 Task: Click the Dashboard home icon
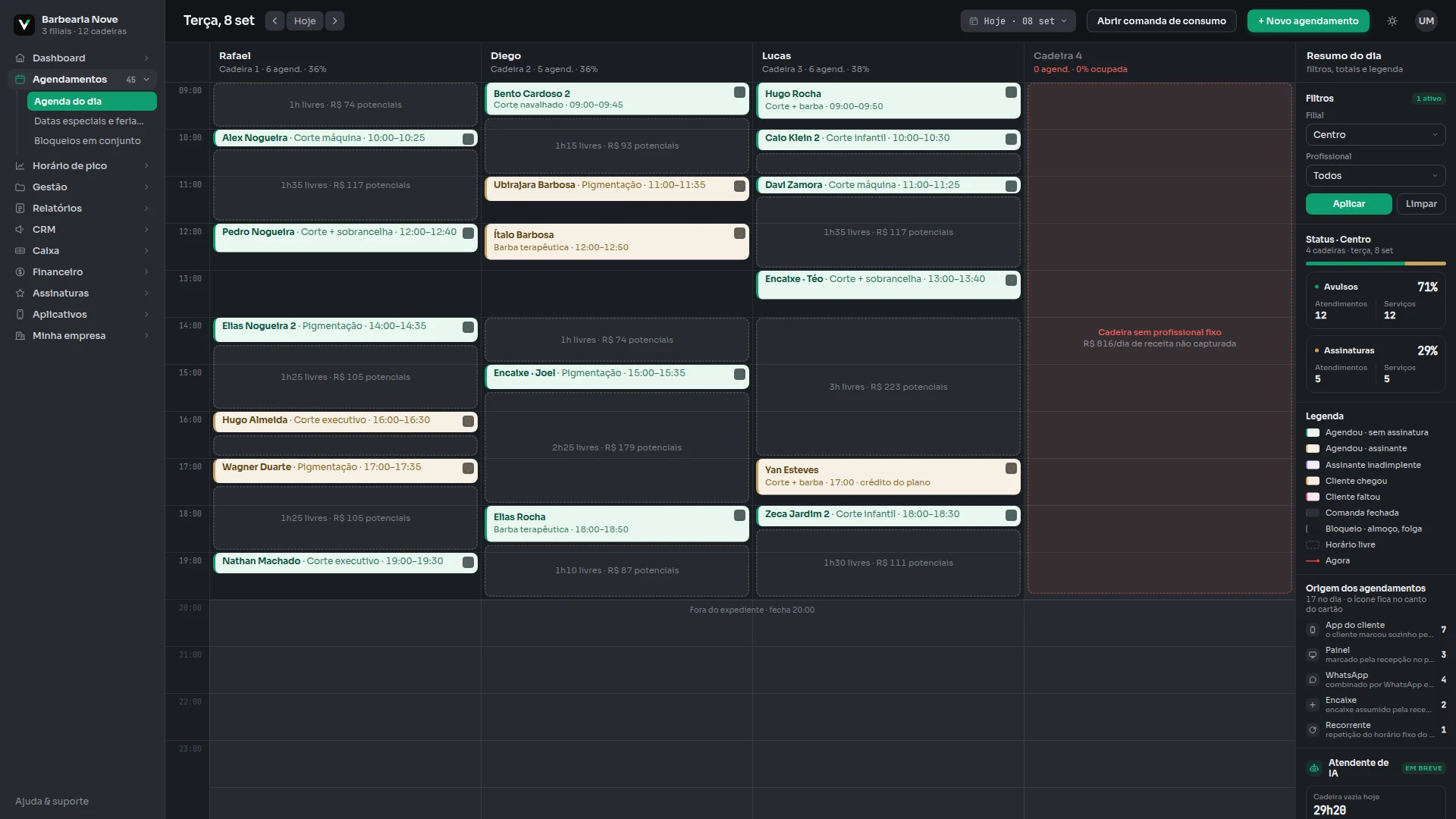[20, 58]
